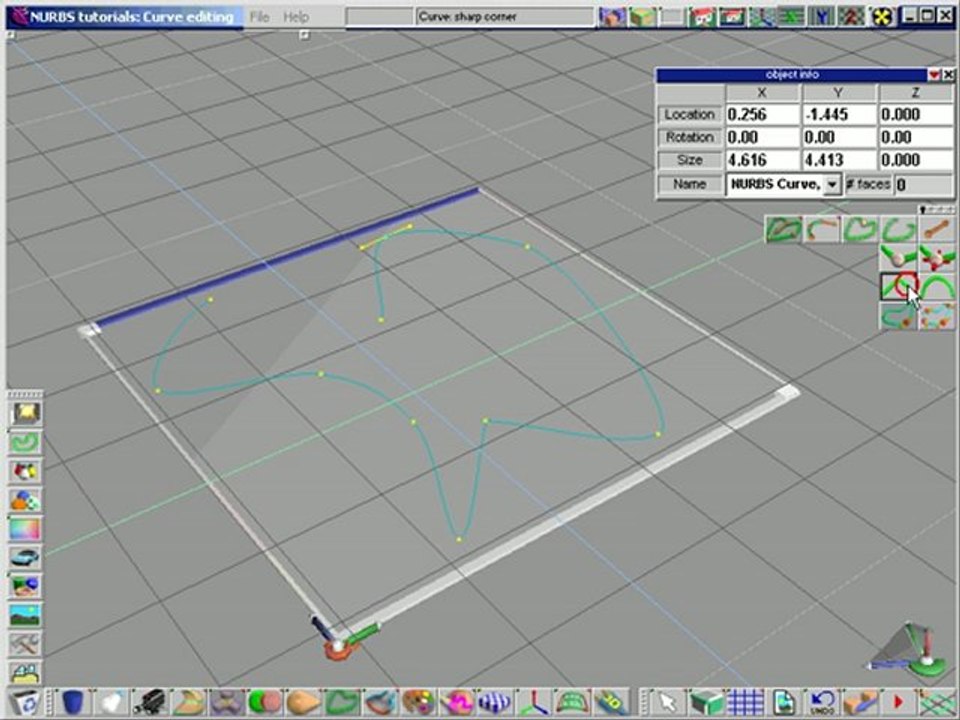Select the dotted curve with orange control points tool
This screenshot has width=960, height=720.
click(937, 315)
